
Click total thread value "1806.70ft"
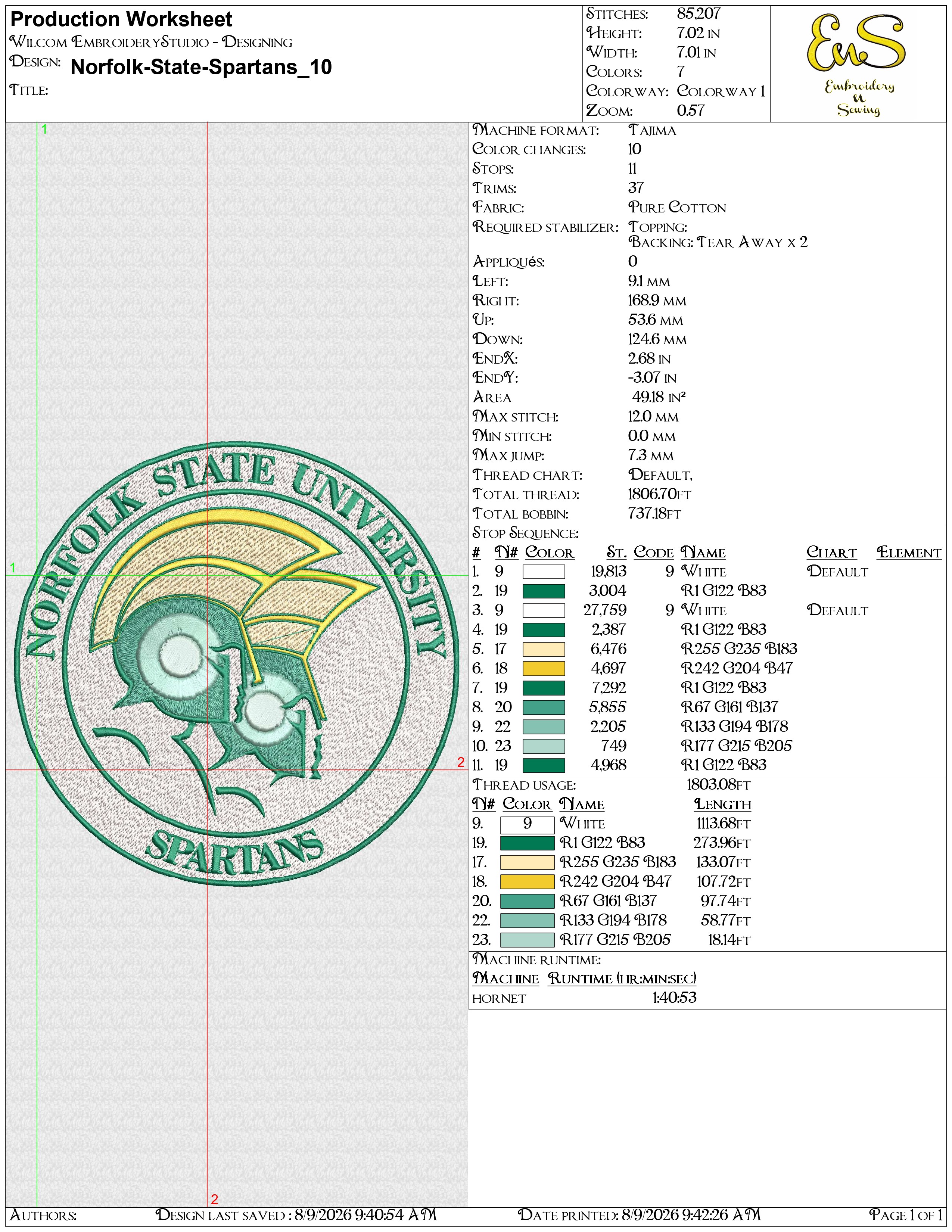659,495
